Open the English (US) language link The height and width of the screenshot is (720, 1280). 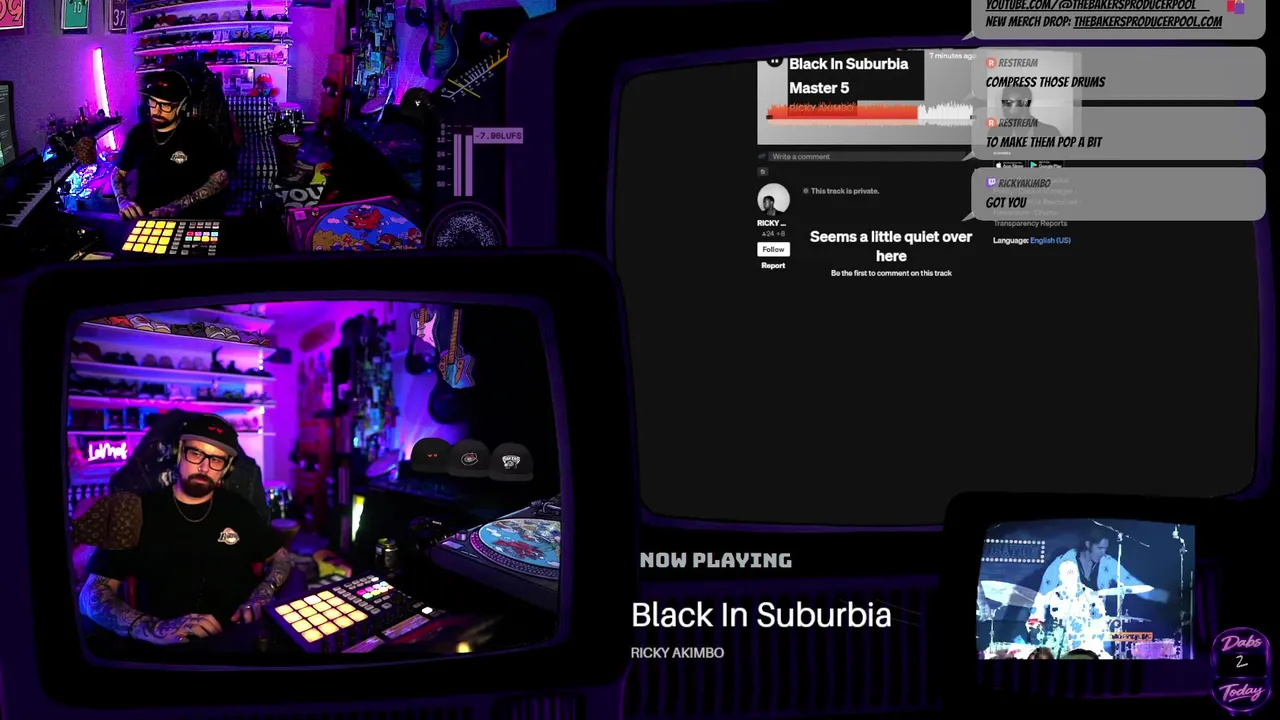pos(1050,240)
